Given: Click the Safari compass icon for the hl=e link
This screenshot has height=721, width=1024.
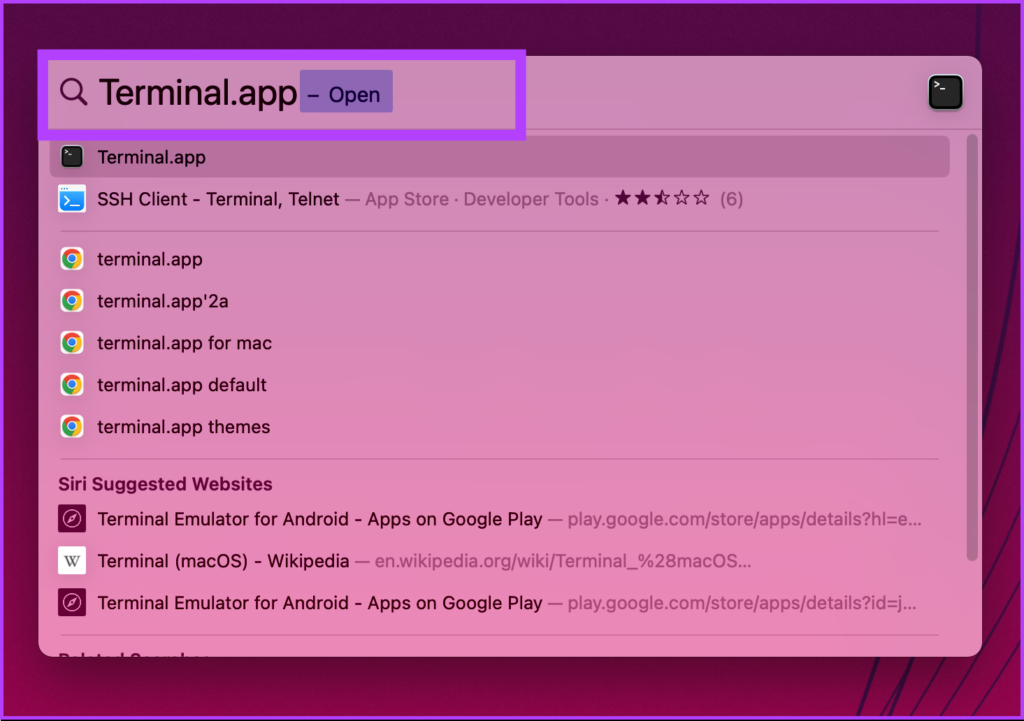Looking at the screenshot, I should [x=72, y=519].
